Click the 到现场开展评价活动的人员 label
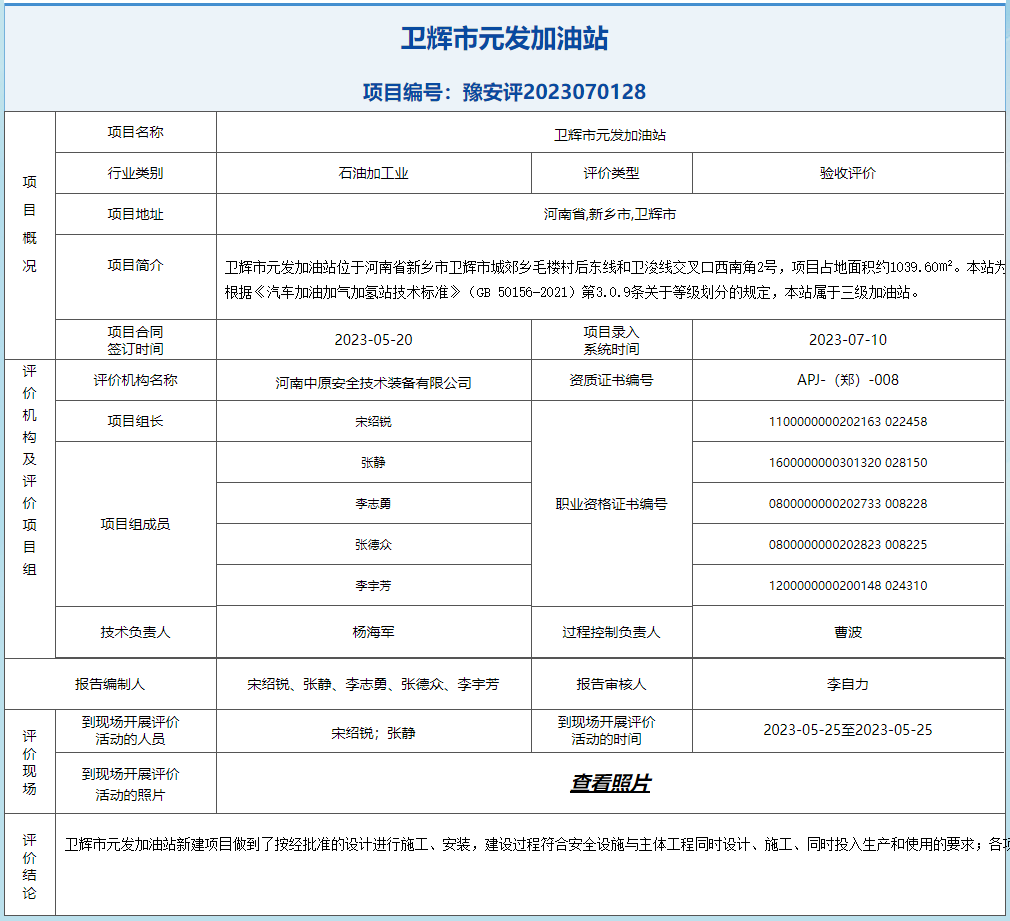This screenshot has height=921, width=1010. [131, 730]
